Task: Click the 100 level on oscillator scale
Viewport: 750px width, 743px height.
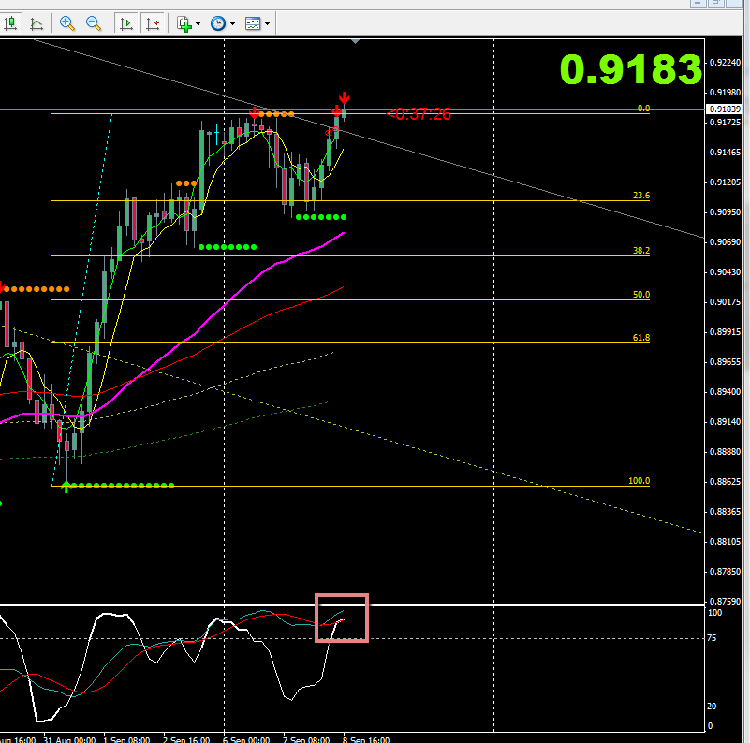Action: (715, 613)
